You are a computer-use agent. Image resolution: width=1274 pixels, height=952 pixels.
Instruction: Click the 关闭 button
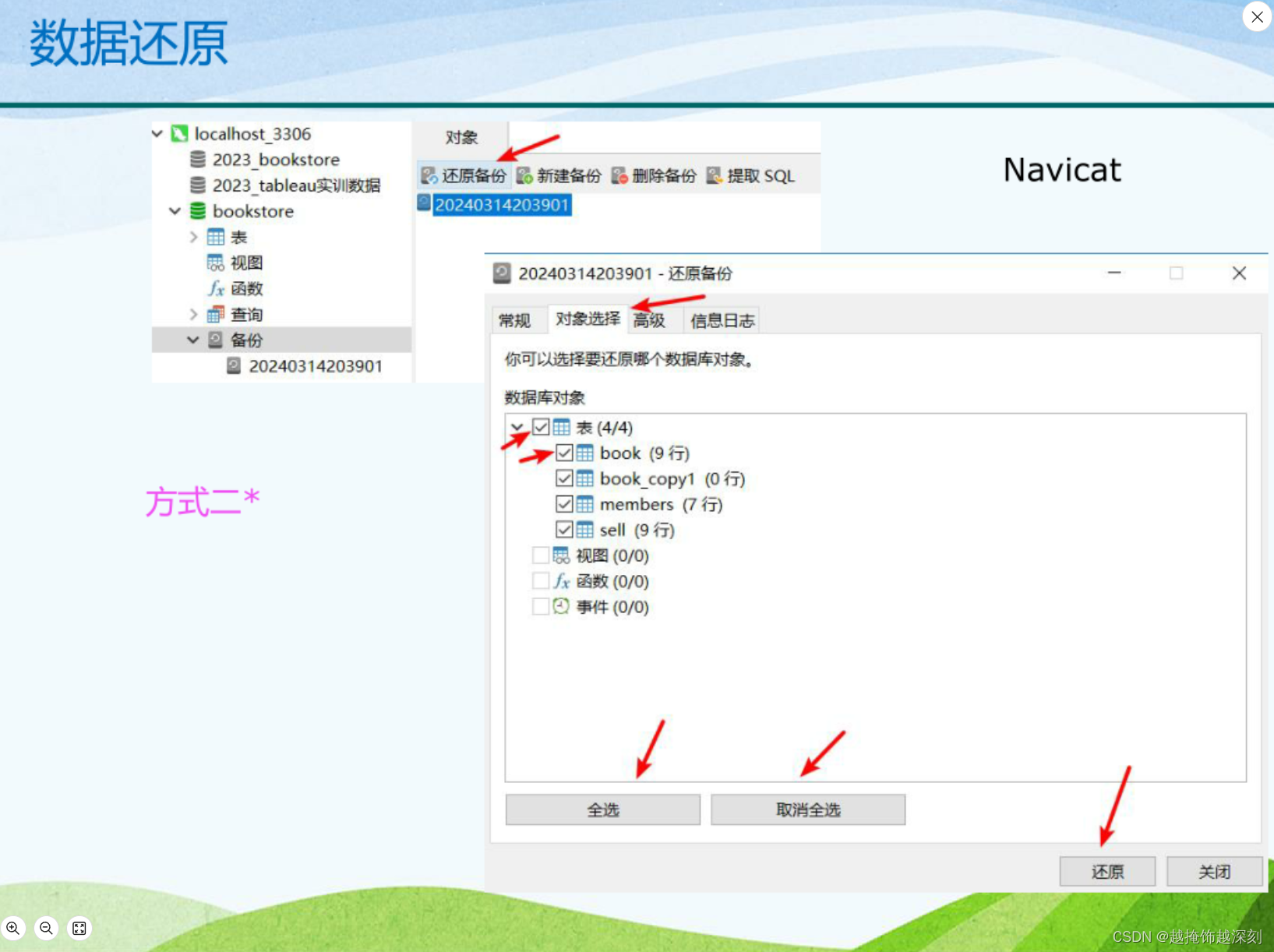[1215, 871]
